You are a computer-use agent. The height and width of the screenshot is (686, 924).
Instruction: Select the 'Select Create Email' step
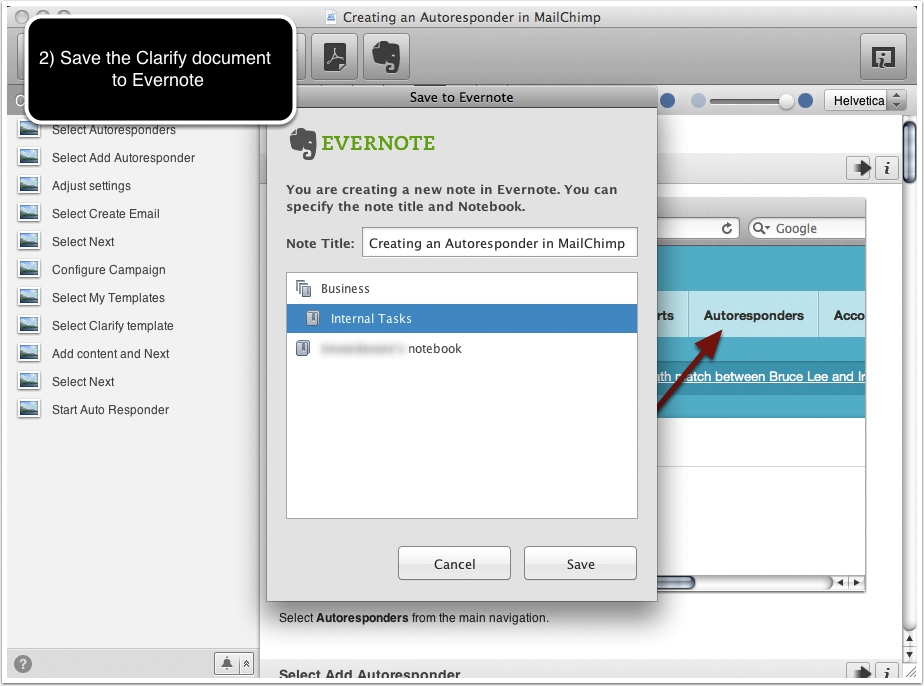[x=105, y=214]
